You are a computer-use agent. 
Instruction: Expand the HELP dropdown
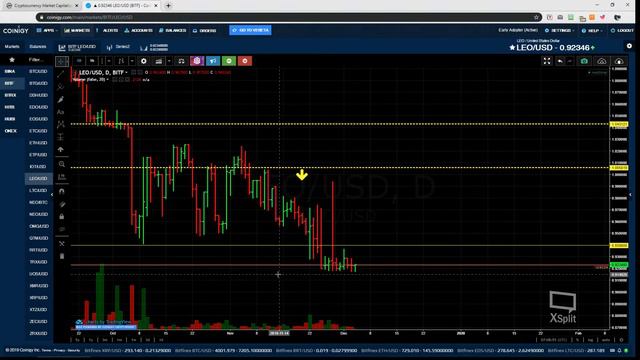(x=592, y=31)
